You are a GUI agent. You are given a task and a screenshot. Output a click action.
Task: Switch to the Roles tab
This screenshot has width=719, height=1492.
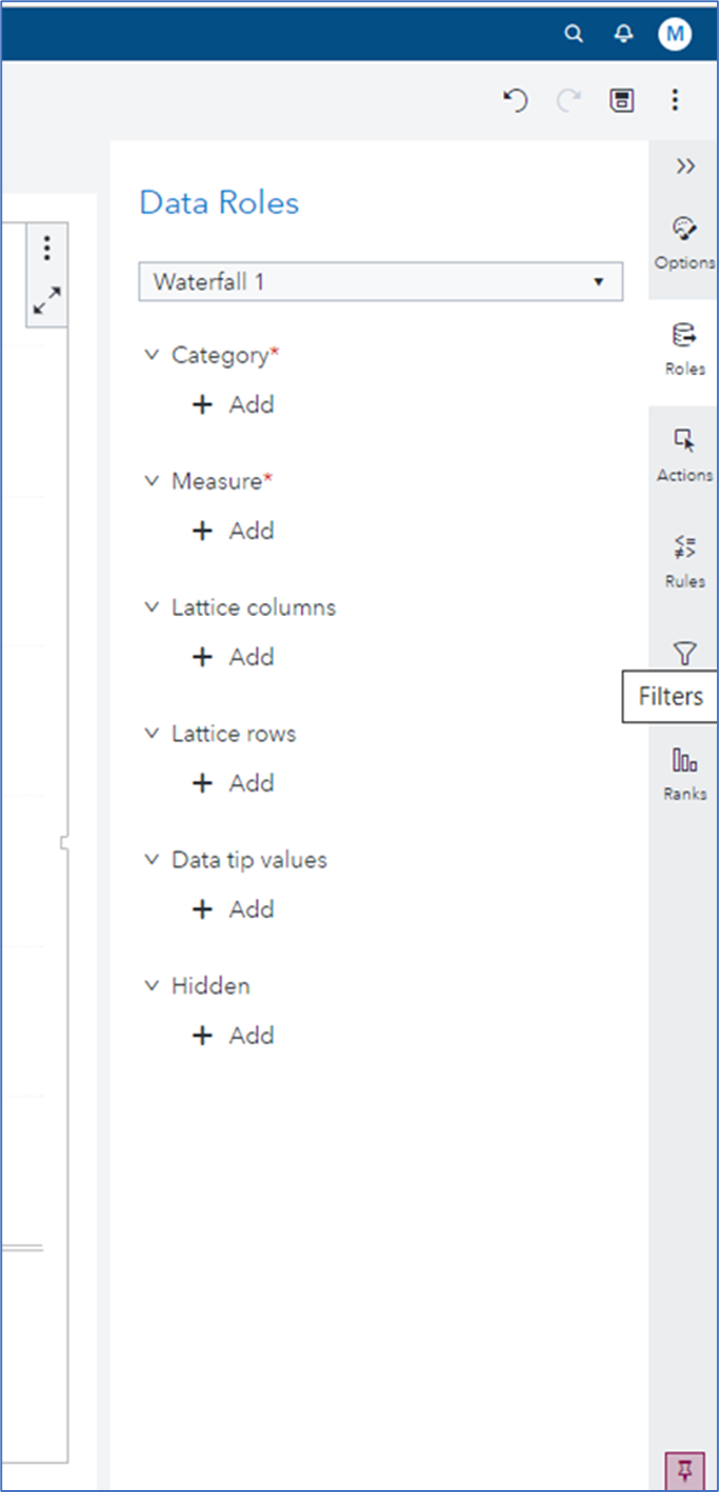(684, 346)
